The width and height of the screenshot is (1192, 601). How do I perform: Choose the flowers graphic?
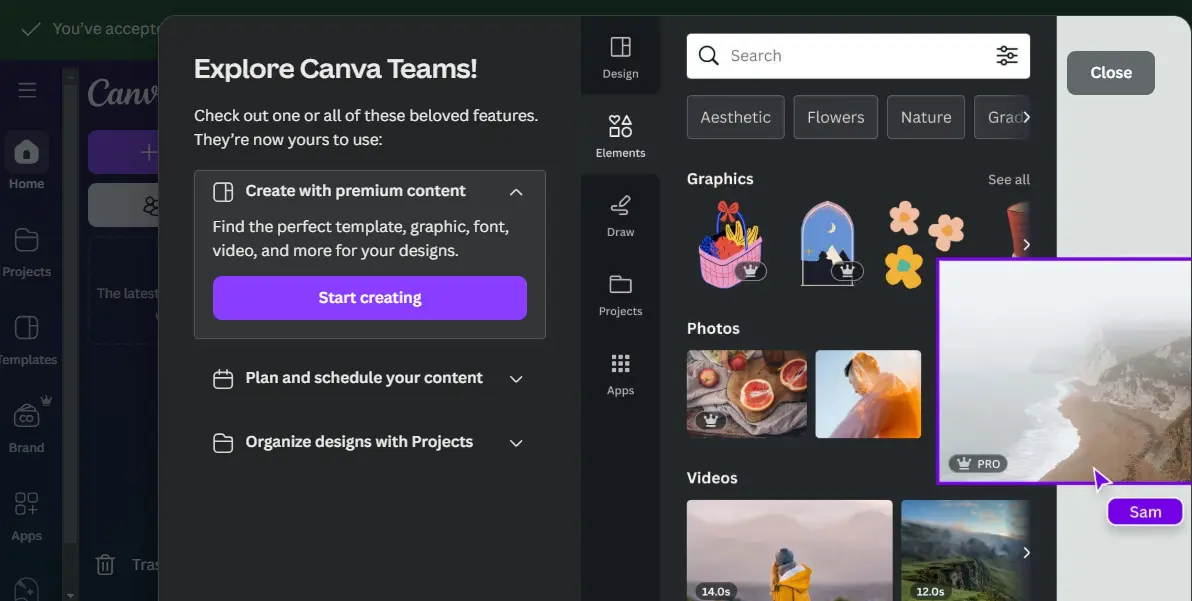(924, 244)
